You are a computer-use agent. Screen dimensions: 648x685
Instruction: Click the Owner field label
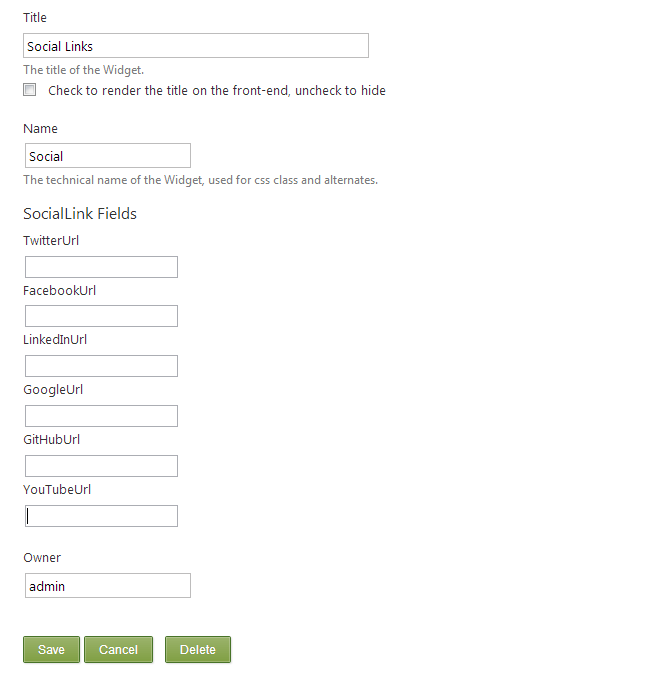42,558
